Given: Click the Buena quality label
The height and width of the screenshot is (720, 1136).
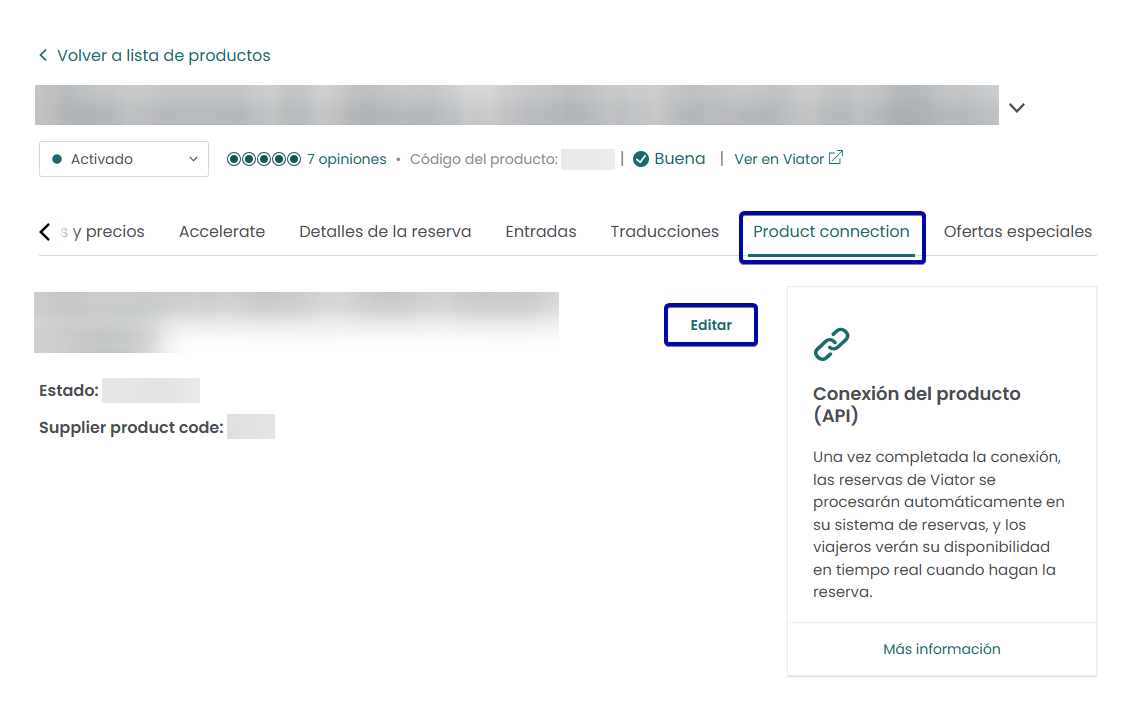Looking at the screenshot, I should tap(680, 159).
